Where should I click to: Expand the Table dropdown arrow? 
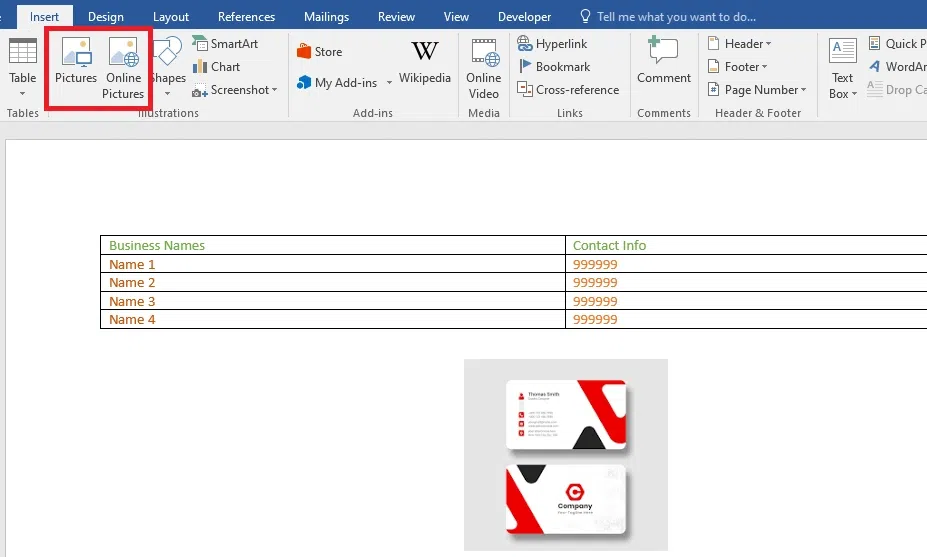coord(22,94)
